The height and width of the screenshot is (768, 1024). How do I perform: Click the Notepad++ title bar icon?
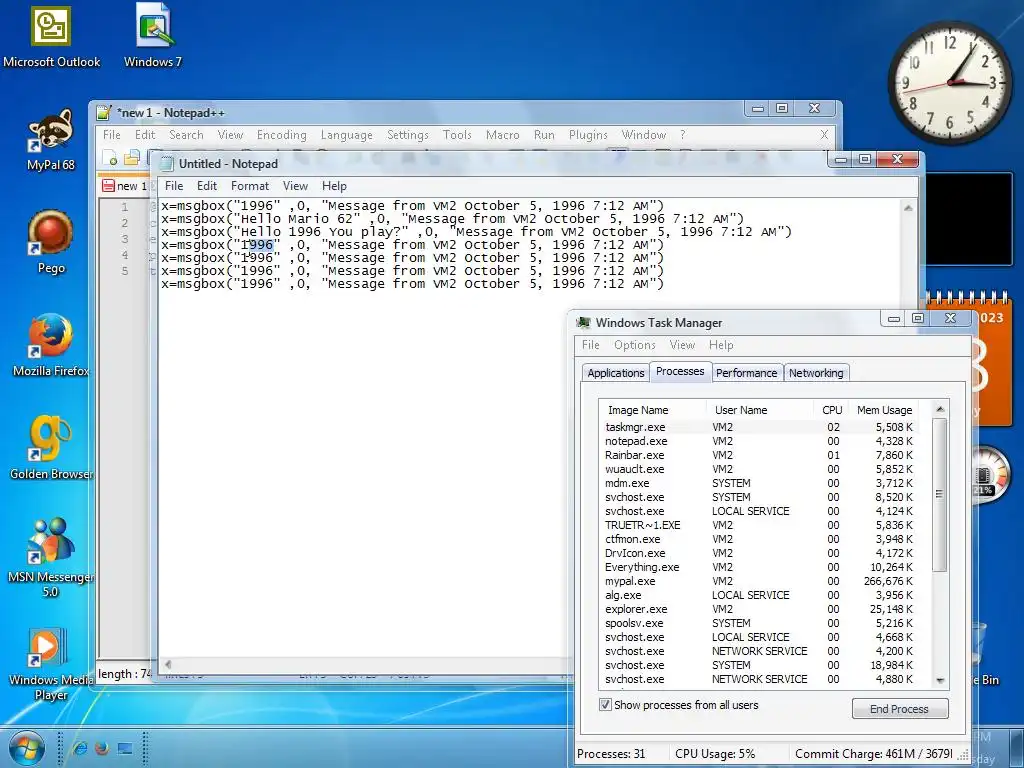coord(104,112)
